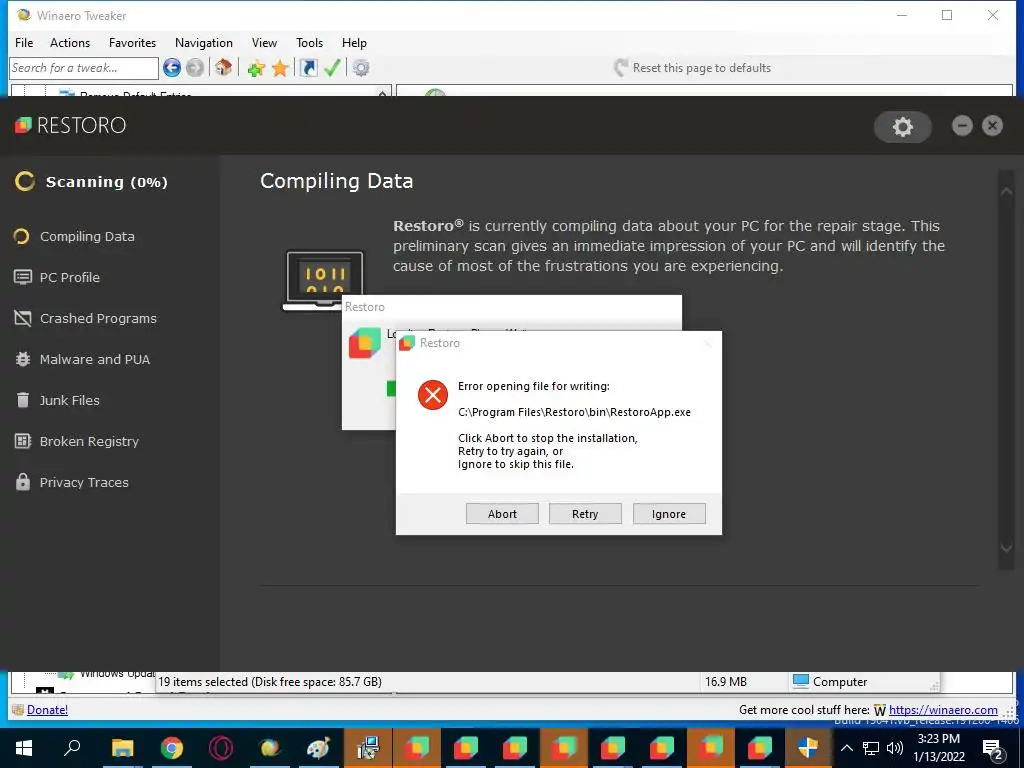Click Restoro panel scrollbar up arrow

(1006, 191)
